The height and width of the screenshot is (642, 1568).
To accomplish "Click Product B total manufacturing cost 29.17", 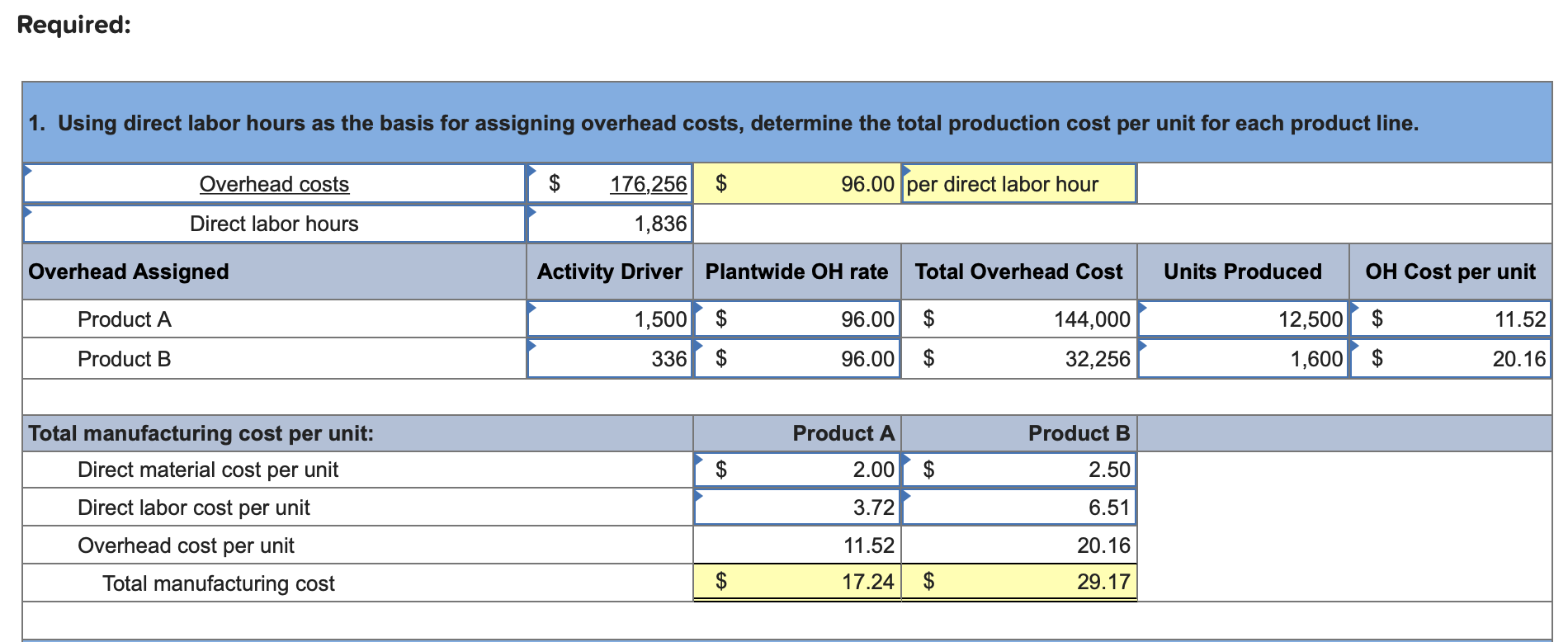I will pos(1019,583).
